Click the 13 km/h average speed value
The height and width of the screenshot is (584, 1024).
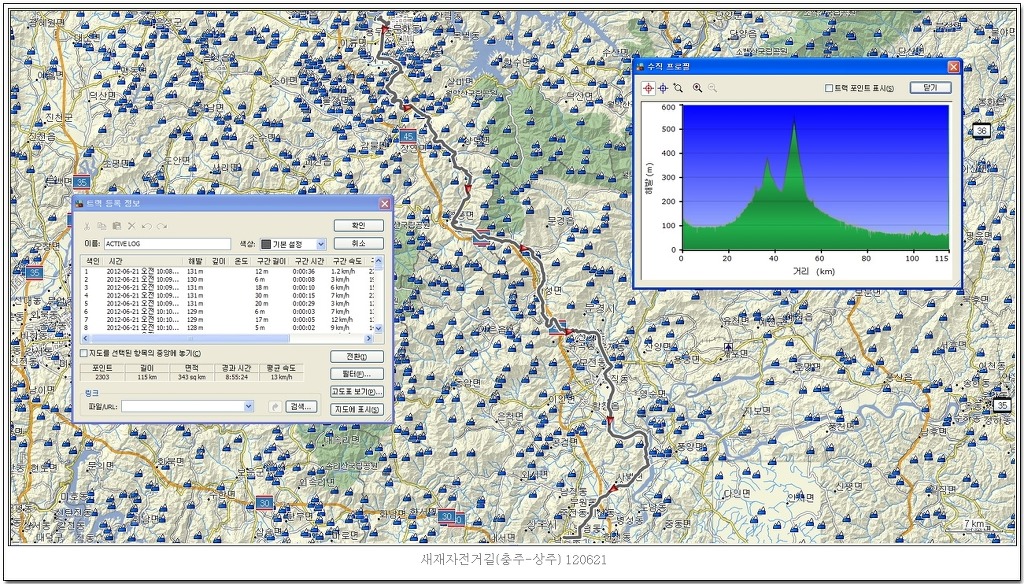(x=281, y=377)
